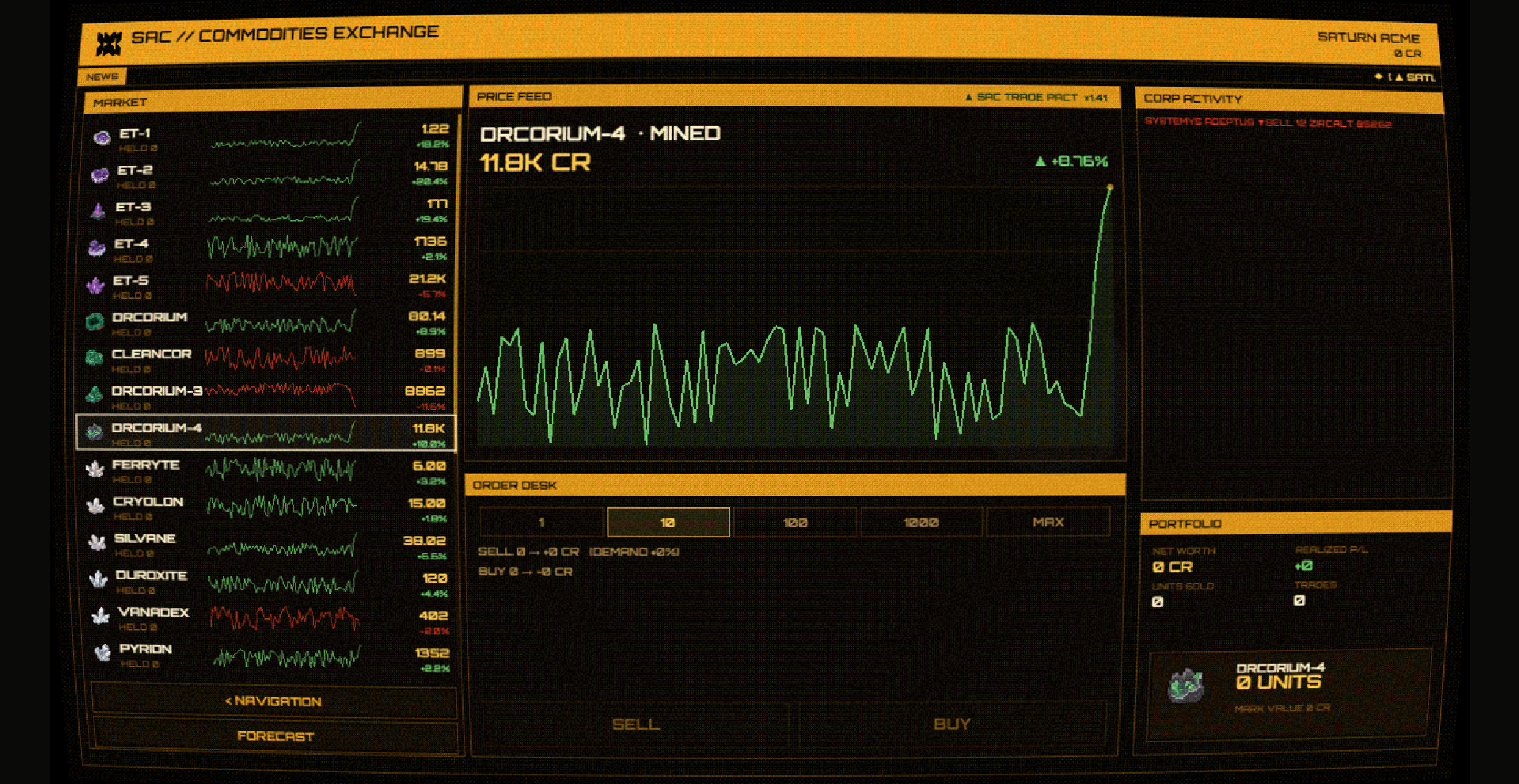Click the ET-3 purple pyramid icon
Screen dimensions: 1519x784
[x=98, y=211]
